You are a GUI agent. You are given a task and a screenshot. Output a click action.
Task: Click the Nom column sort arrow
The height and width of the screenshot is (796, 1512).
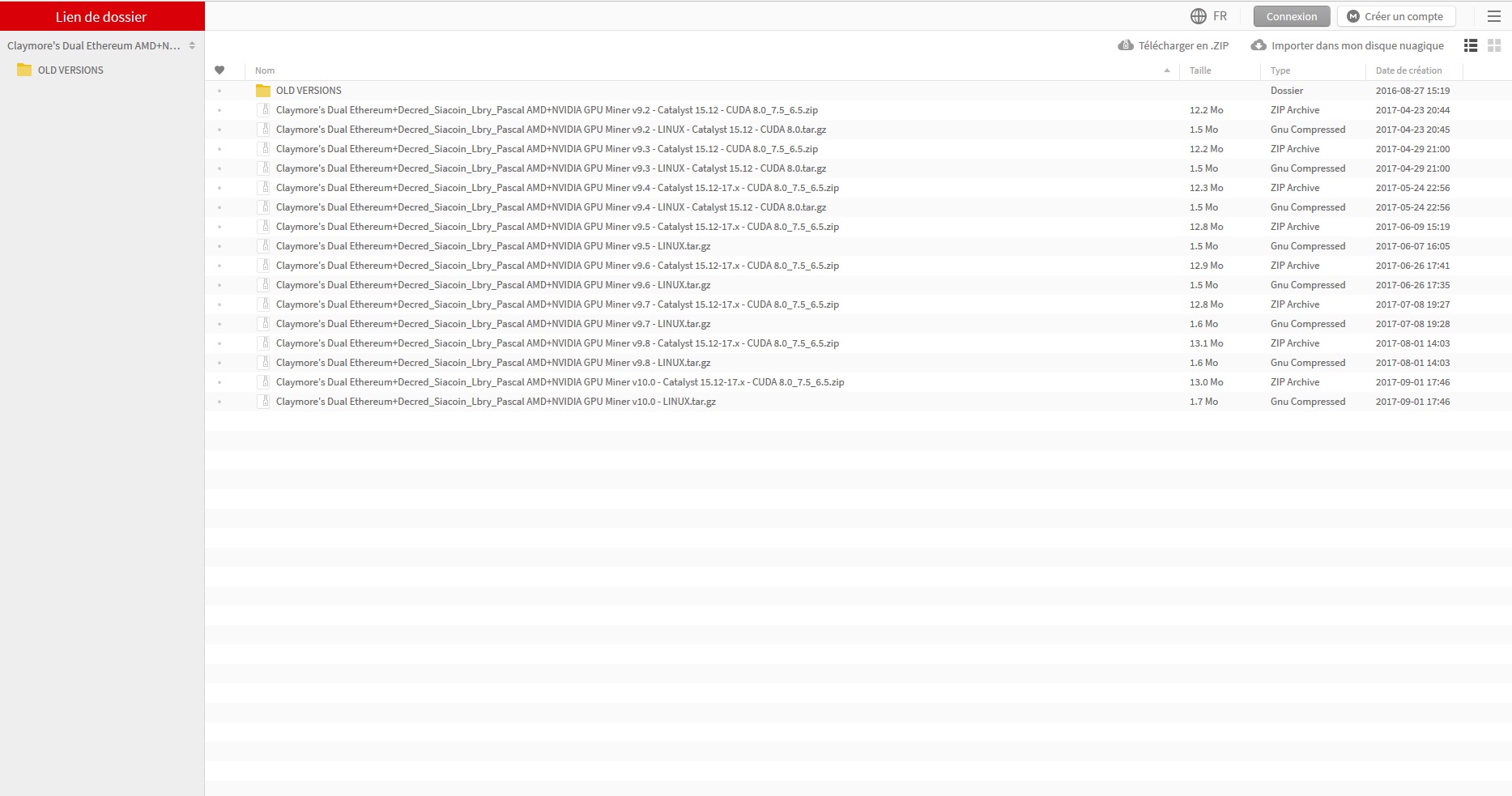1167,70
